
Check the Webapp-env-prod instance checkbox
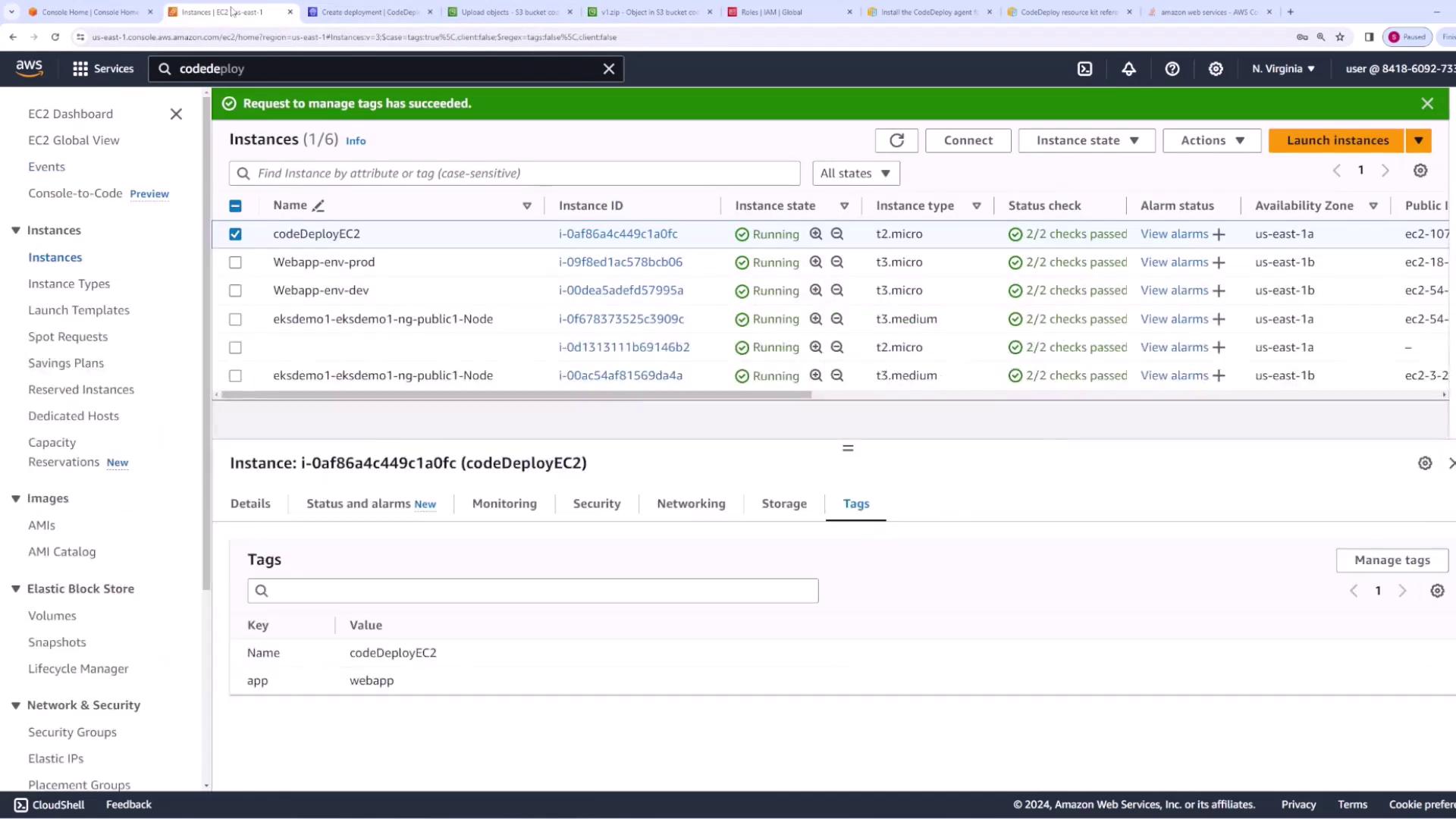[x=235, y=262]
